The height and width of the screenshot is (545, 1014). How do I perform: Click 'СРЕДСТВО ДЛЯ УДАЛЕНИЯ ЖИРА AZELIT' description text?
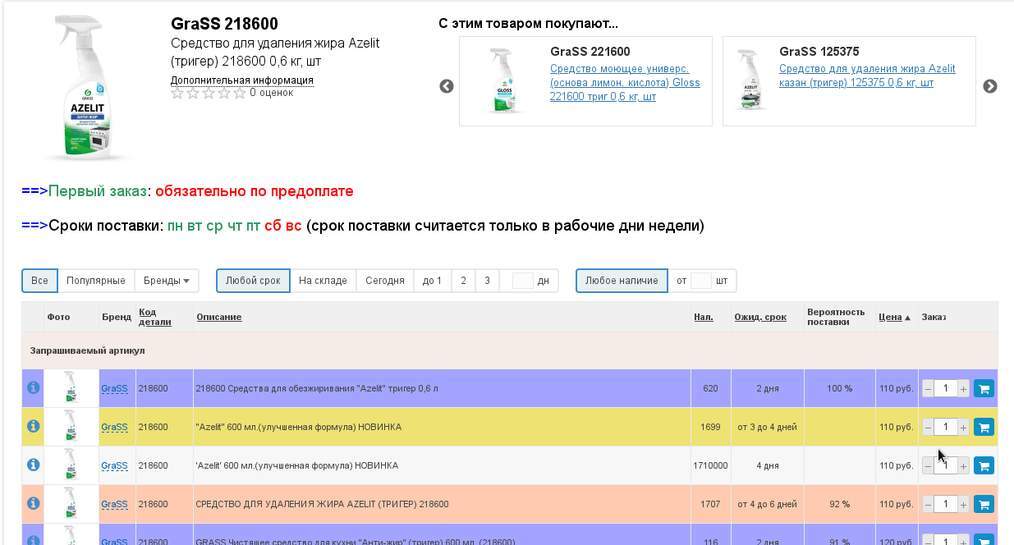[x=322, y=504]
